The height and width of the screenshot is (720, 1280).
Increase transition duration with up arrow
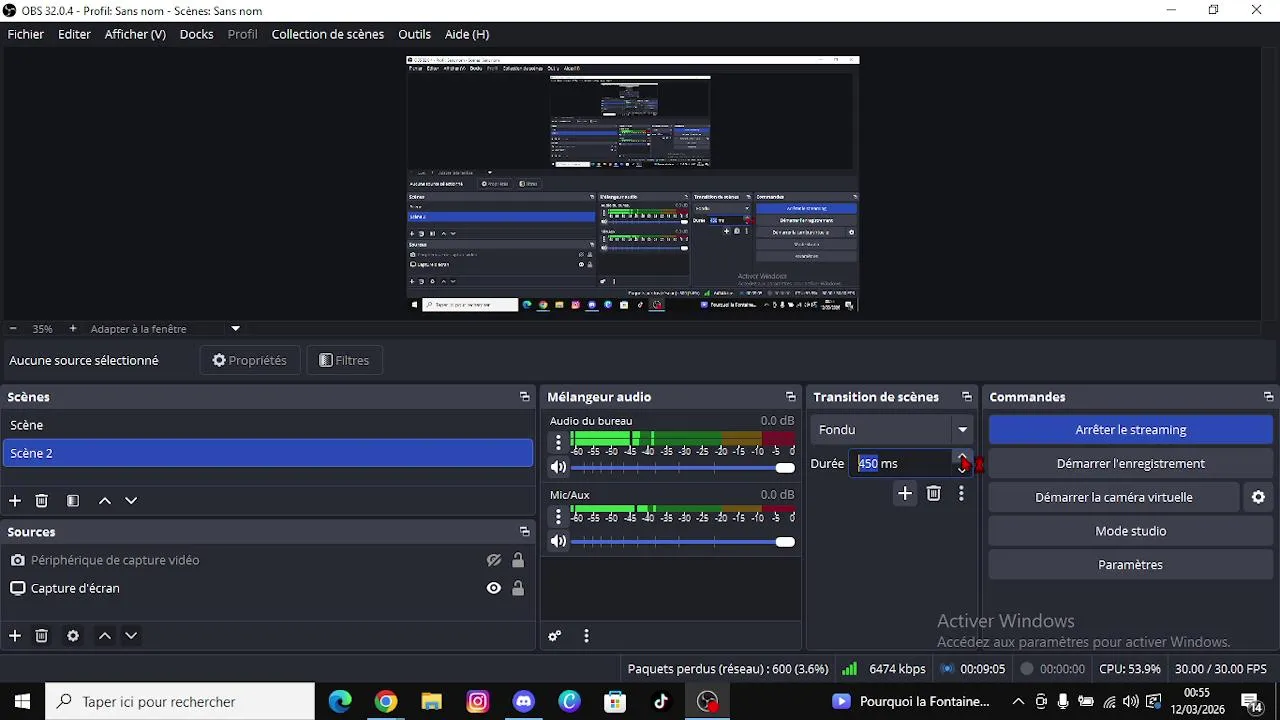point(963,458)
